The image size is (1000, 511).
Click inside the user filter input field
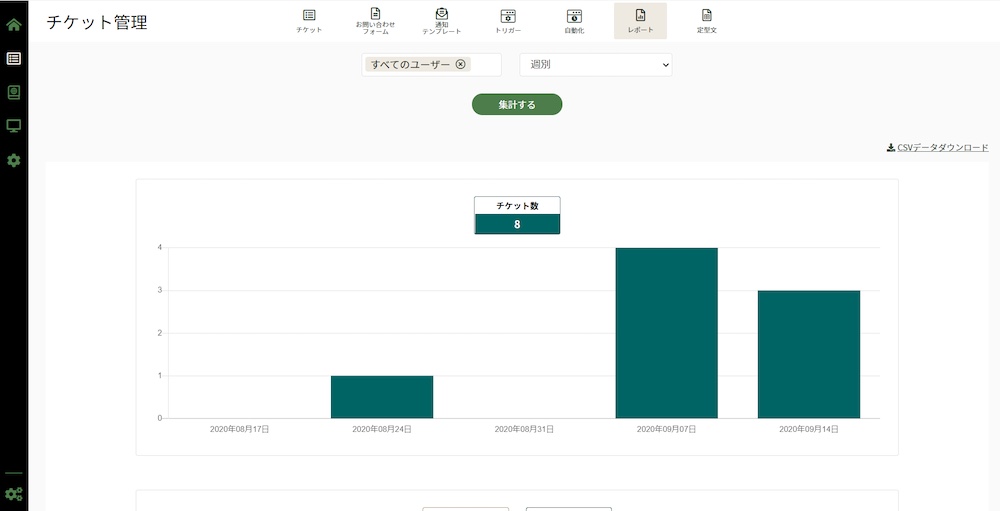484,64
